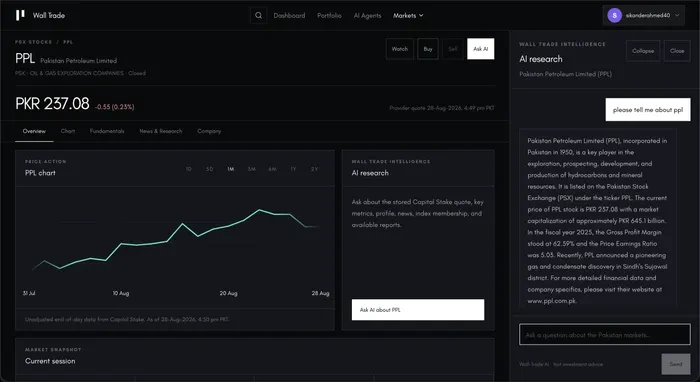Open the Portfolio nav item
Viewport: 700px width, 382px height.
tap(329, 15)
